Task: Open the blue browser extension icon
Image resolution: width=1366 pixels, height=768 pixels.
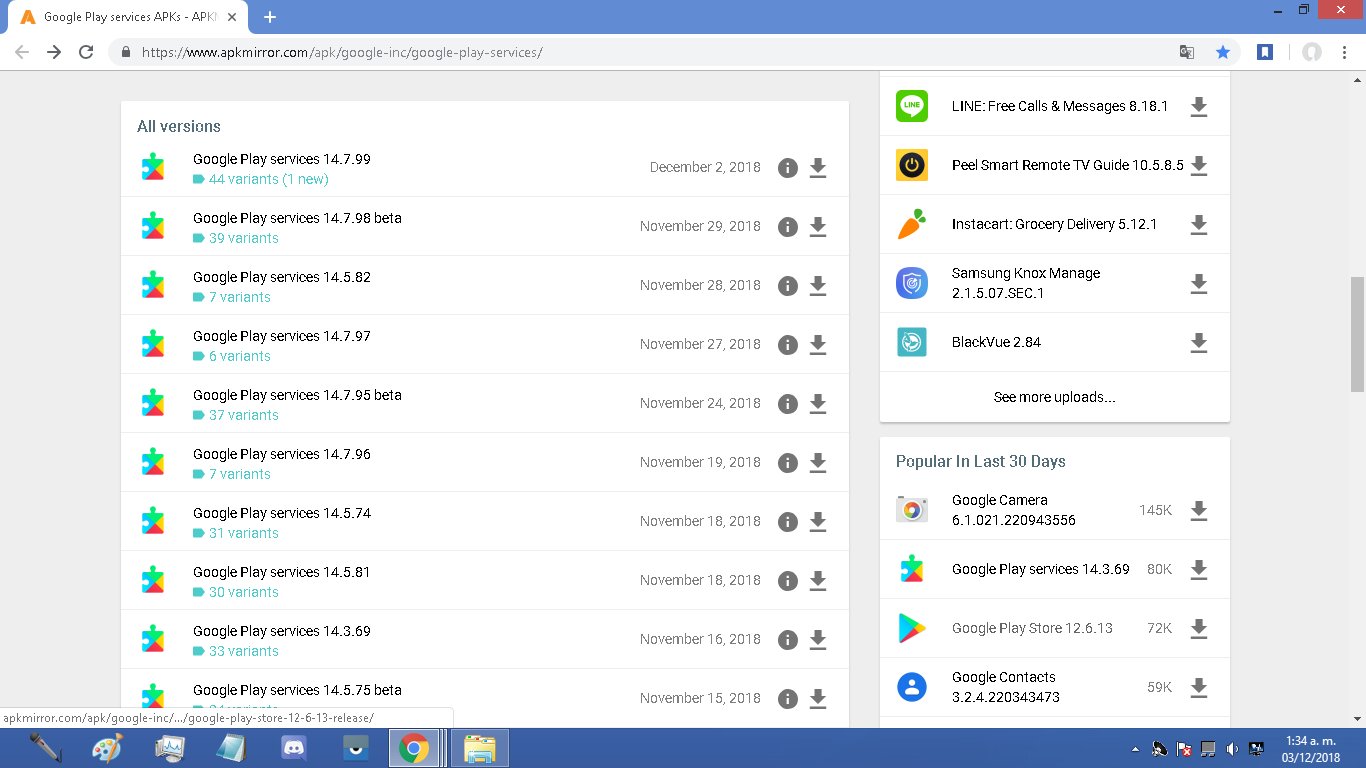Action: point(1265,52)
